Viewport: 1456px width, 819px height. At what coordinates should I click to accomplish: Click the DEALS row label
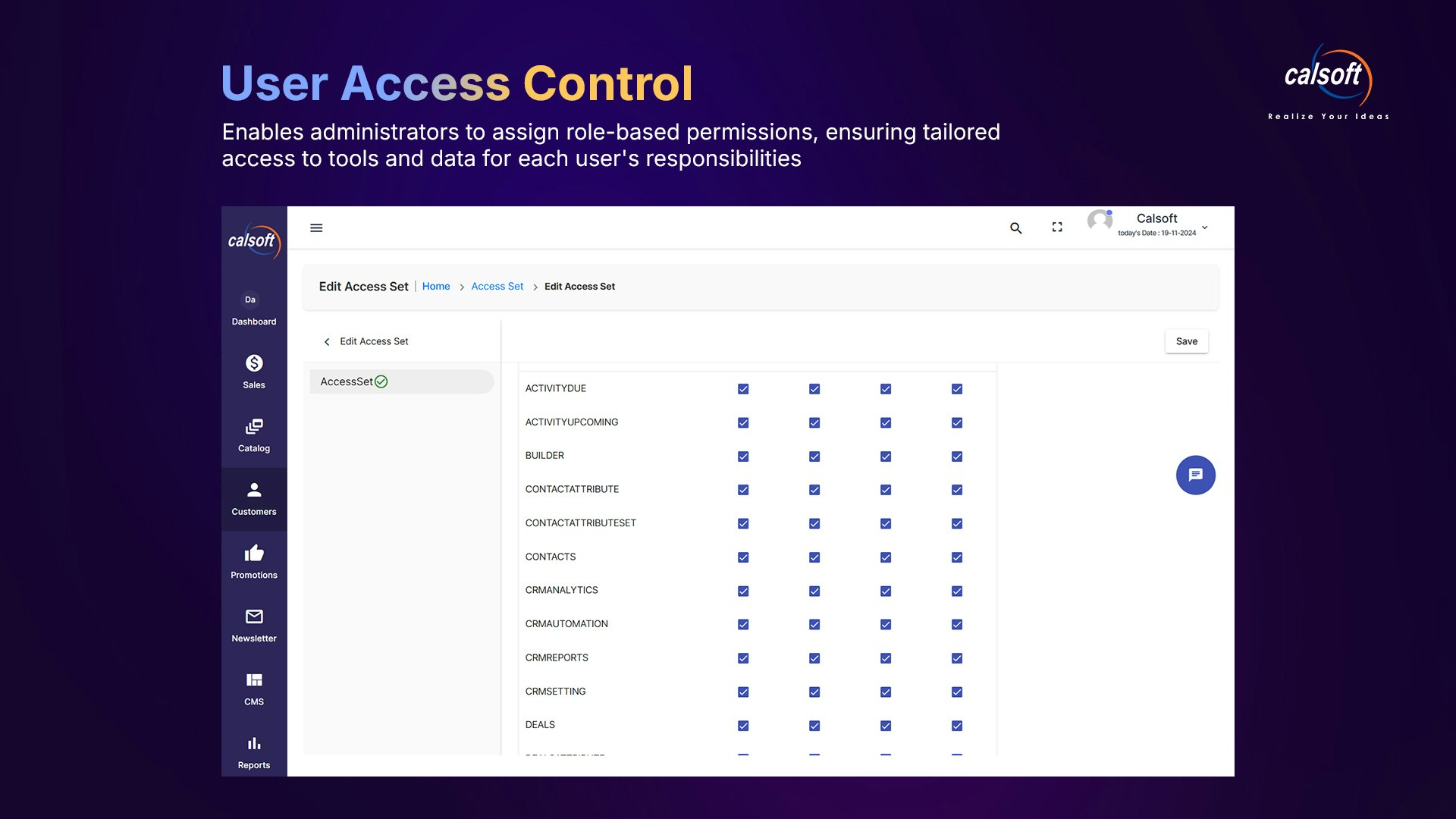coord(540,725)
